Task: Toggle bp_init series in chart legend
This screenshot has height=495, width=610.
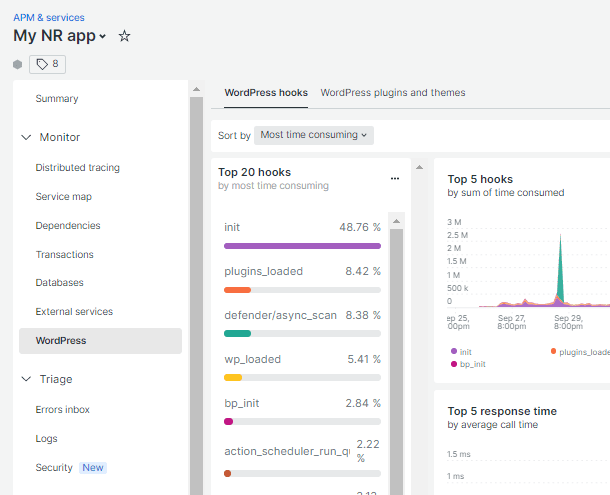Action: 468,364
